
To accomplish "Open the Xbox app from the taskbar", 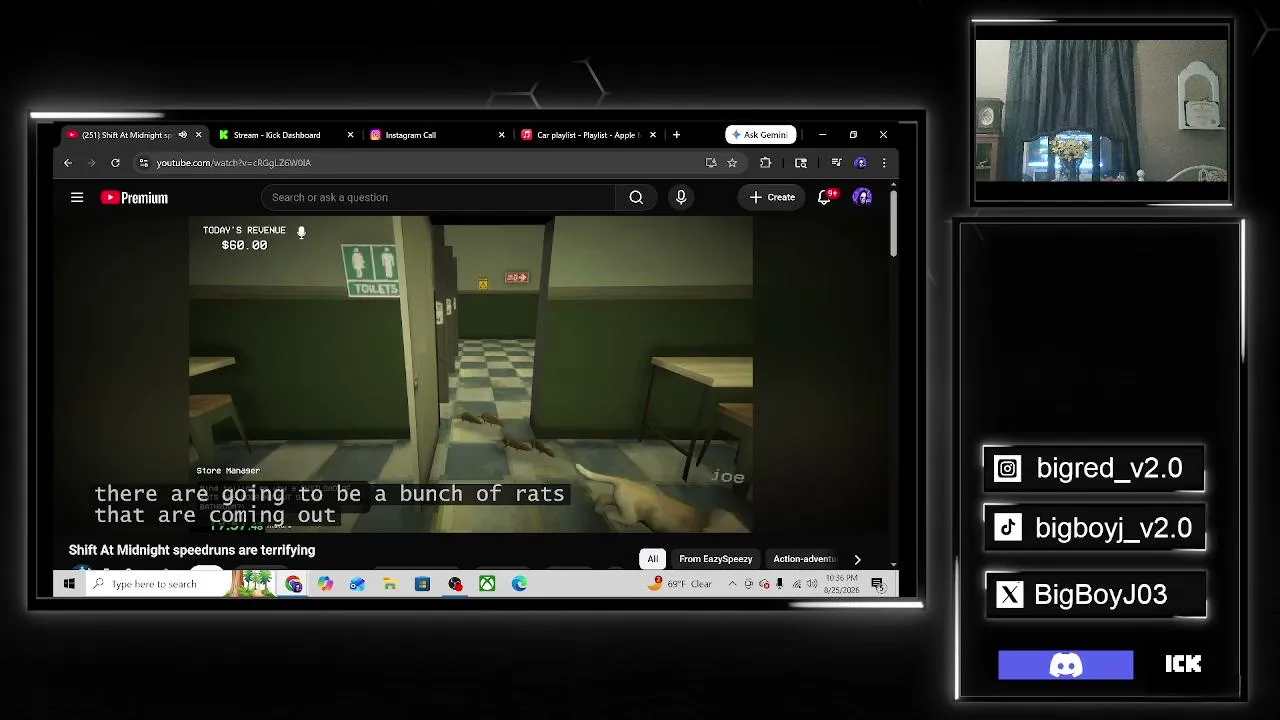I will point(487,584).
